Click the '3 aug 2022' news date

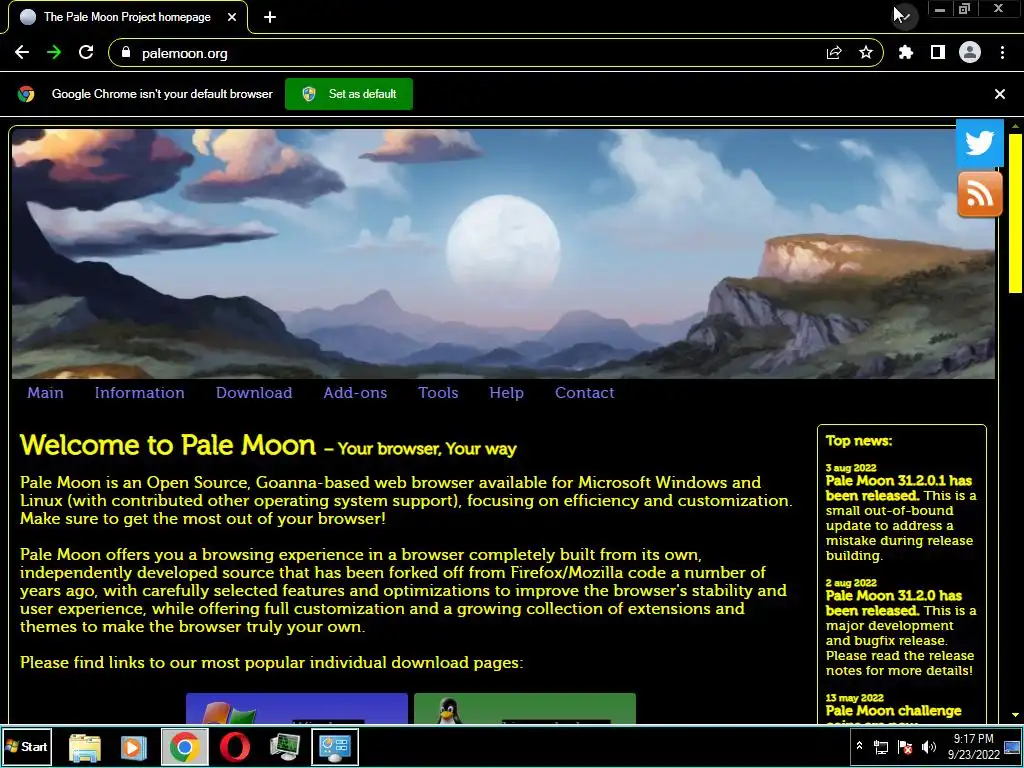(x=851, y=468)
